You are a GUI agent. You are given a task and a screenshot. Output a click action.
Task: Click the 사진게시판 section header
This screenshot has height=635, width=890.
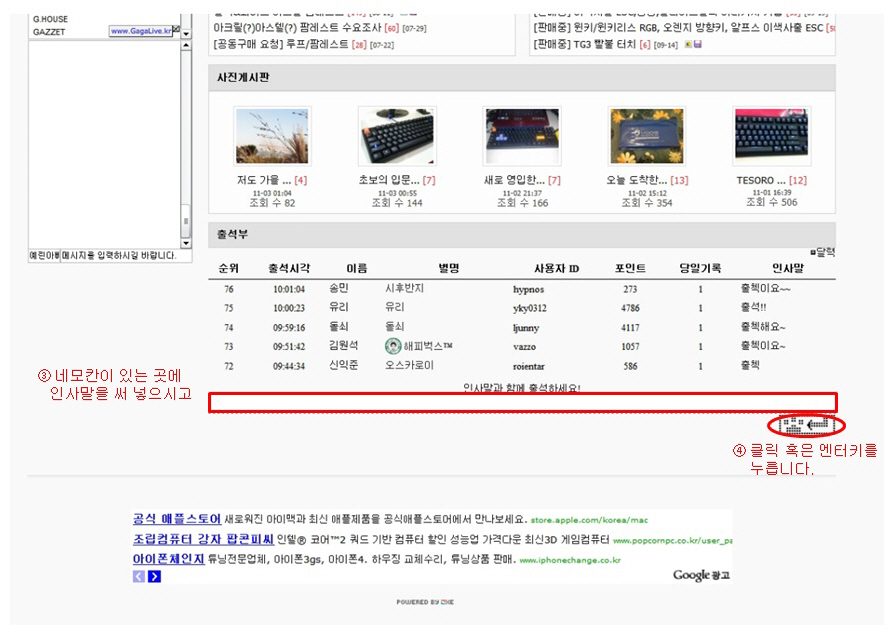[x=522, y=77]
